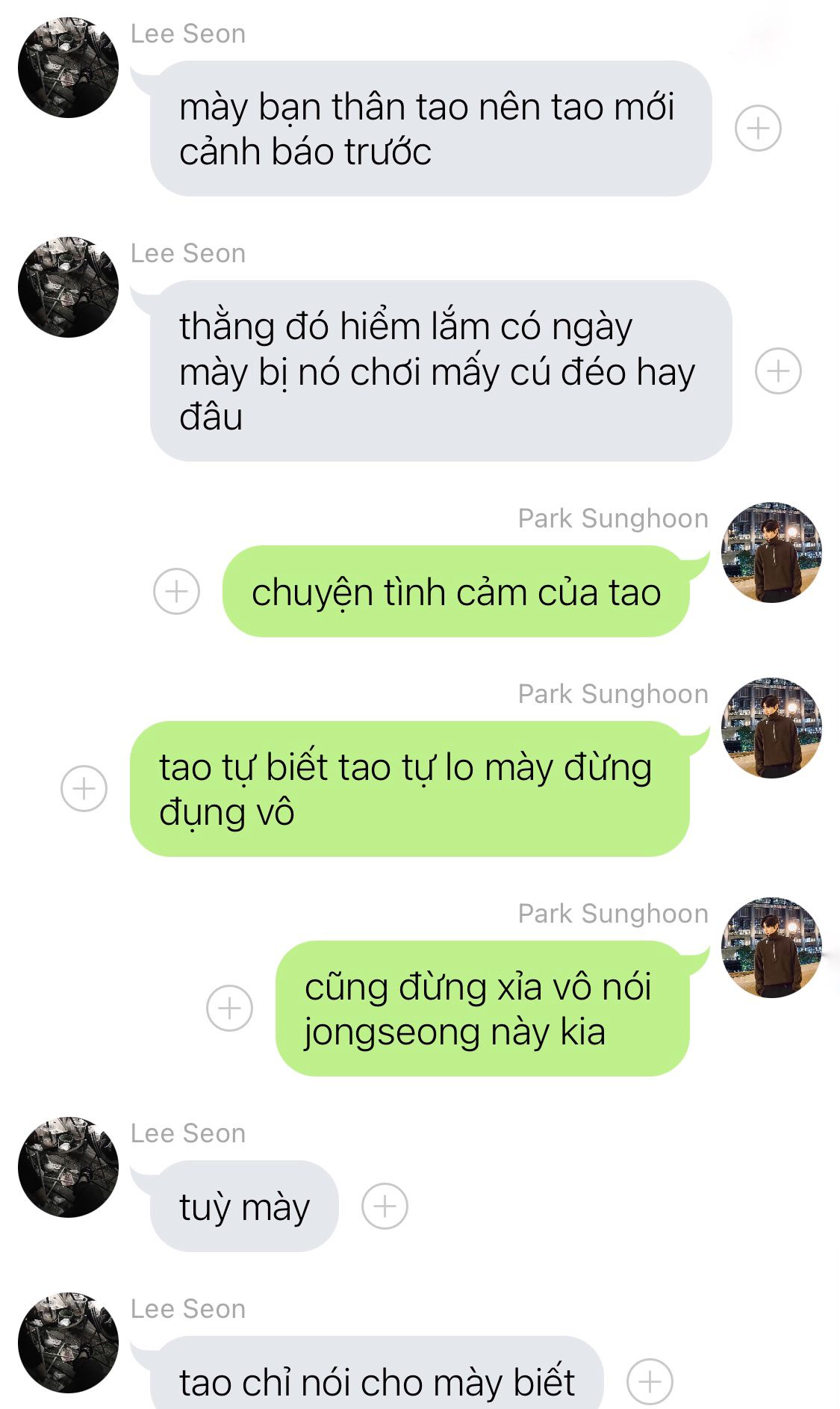Select the "thằng đó hiểm lắm có ngày" bubble

pyautogui.click(x=441, y=371)
